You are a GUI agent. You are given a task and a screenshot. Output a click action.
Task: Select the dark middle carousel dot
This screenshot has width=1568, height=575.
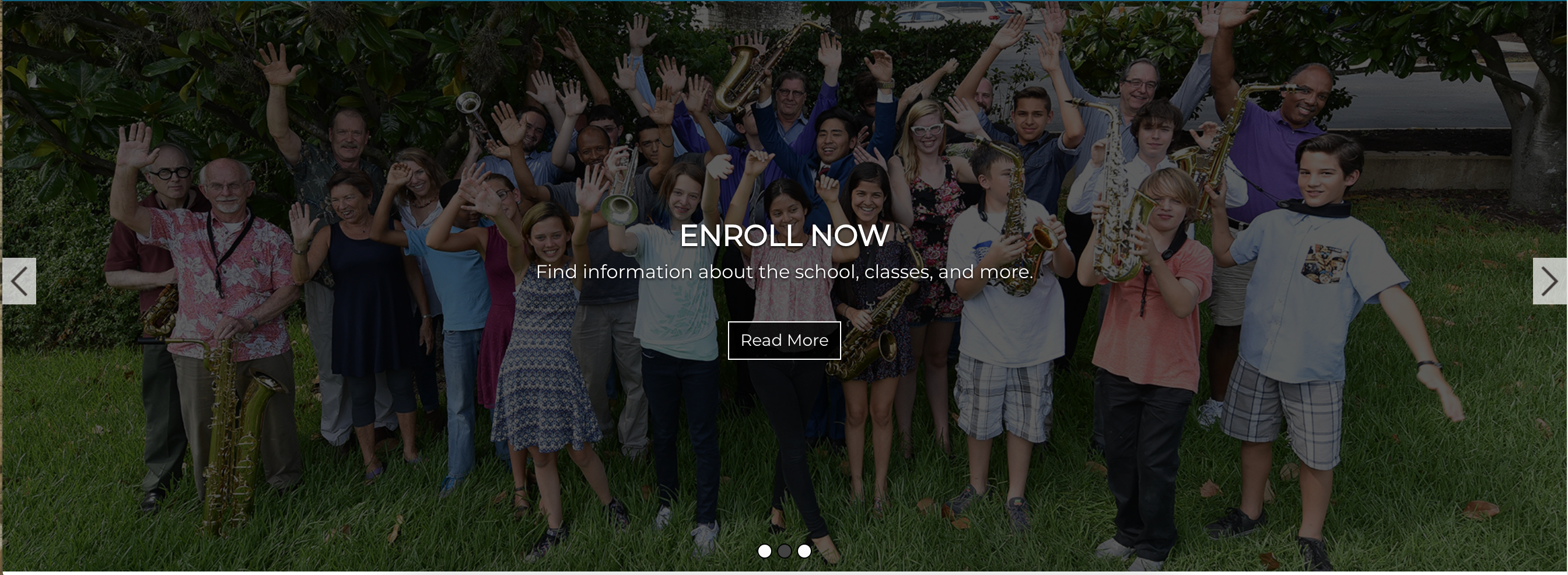(785, 551)
